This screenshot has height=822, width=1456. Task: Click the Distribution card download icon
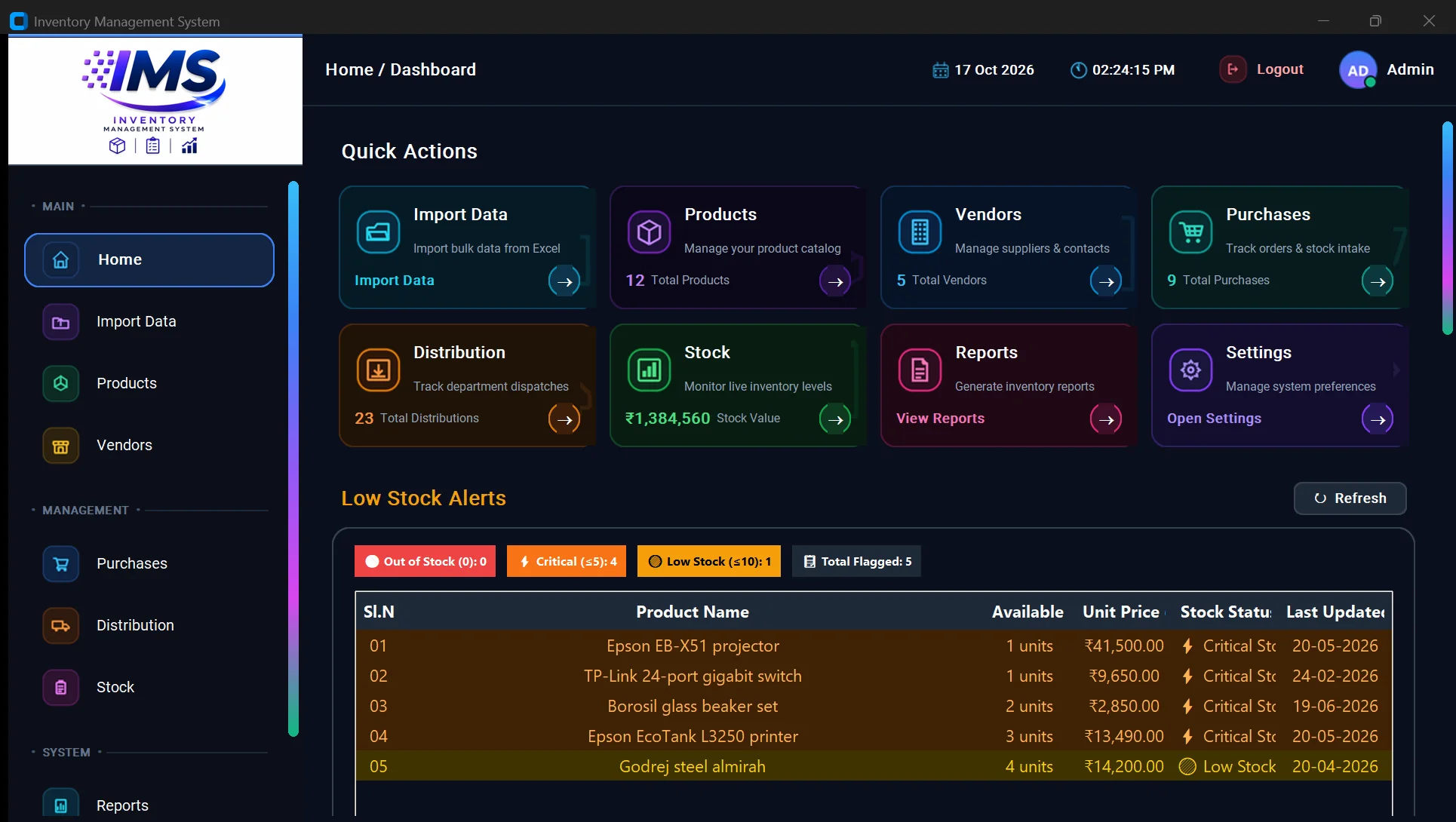(378, 370)
